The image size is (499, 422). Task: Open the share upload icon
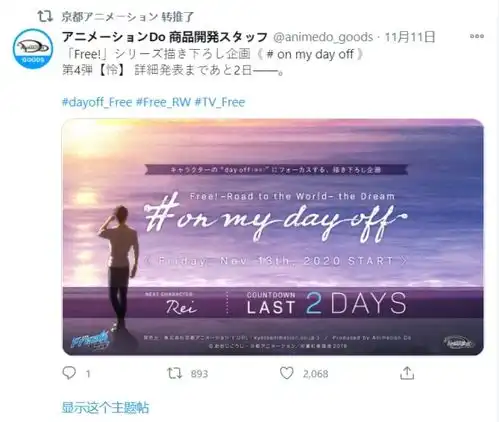coord(407,373)
